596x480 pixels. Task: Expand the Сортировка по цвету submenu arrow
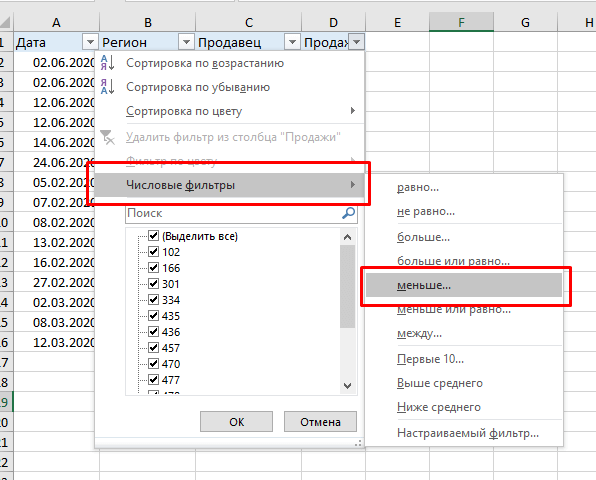click(353, 111)
